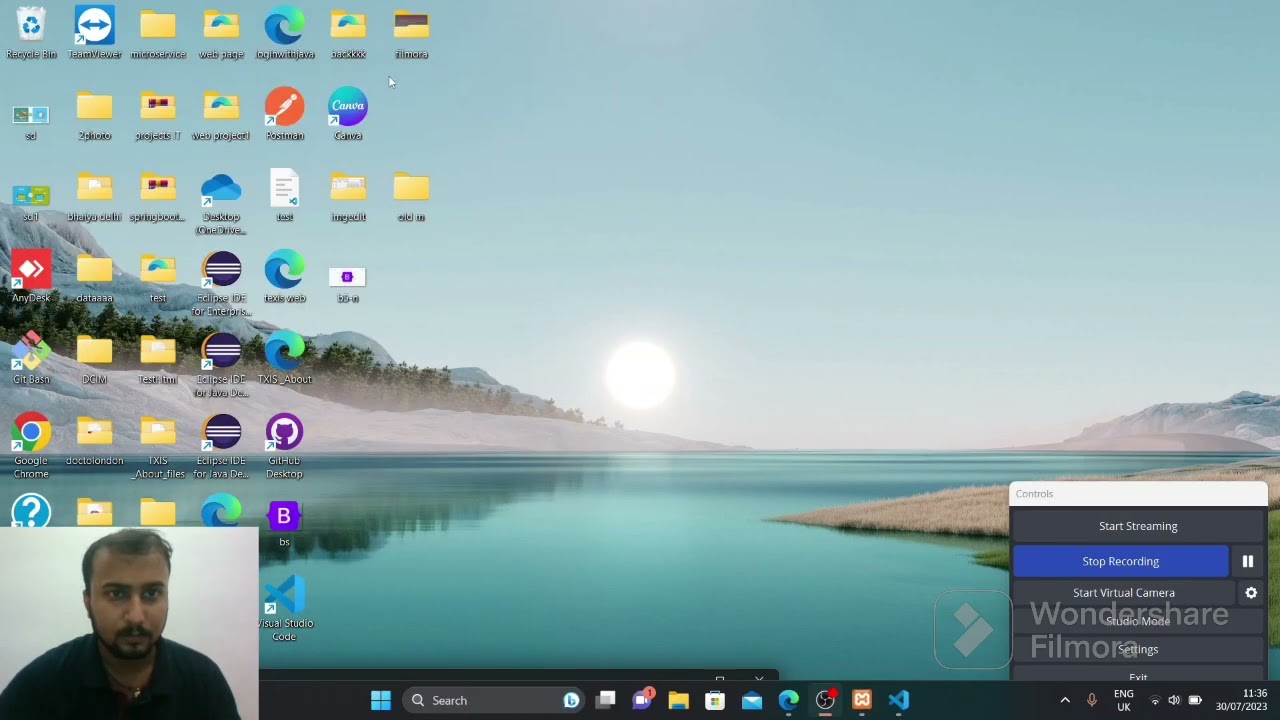The image size is (1280, 720).
Task: Open the clock and date flyout
Action: click(1241, 700)
